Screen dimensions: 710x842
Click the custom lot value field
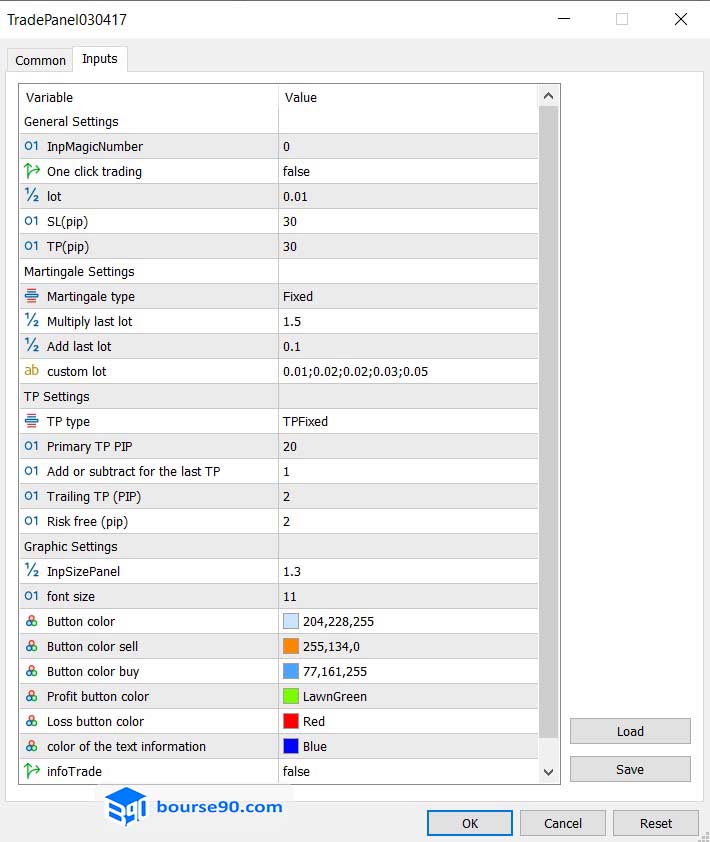tap(407, 372)
